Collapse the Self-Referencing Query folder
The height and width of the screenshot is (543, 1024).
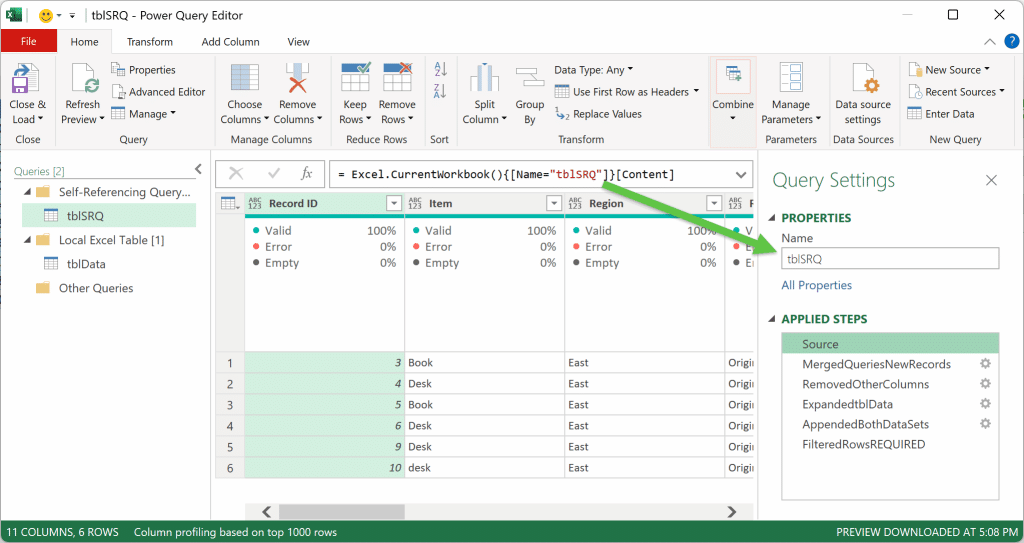click(27, 192)
